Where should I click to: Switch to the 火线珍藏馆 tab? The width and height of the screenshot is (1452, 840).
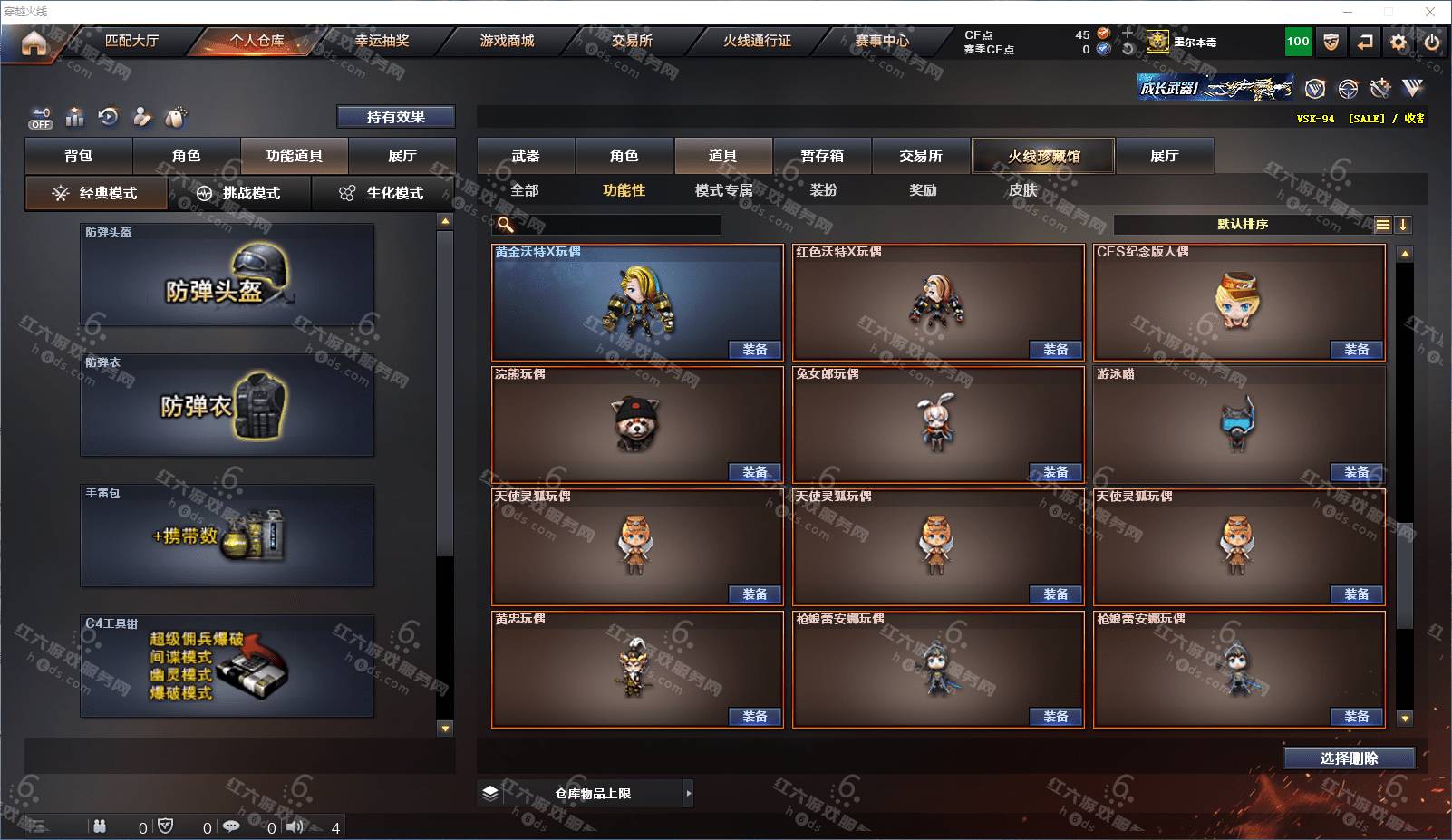click(1044, 156)
